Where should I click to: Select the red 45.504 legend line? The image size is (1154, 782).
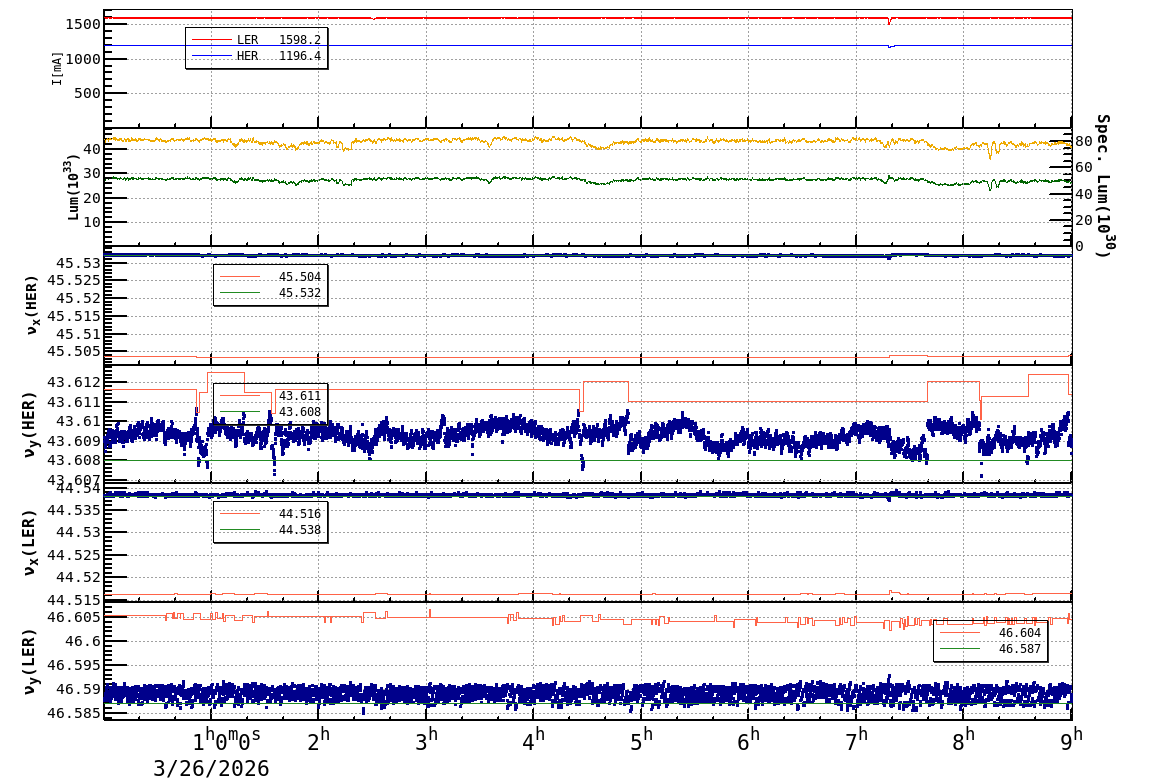click(x=269, y=277)
